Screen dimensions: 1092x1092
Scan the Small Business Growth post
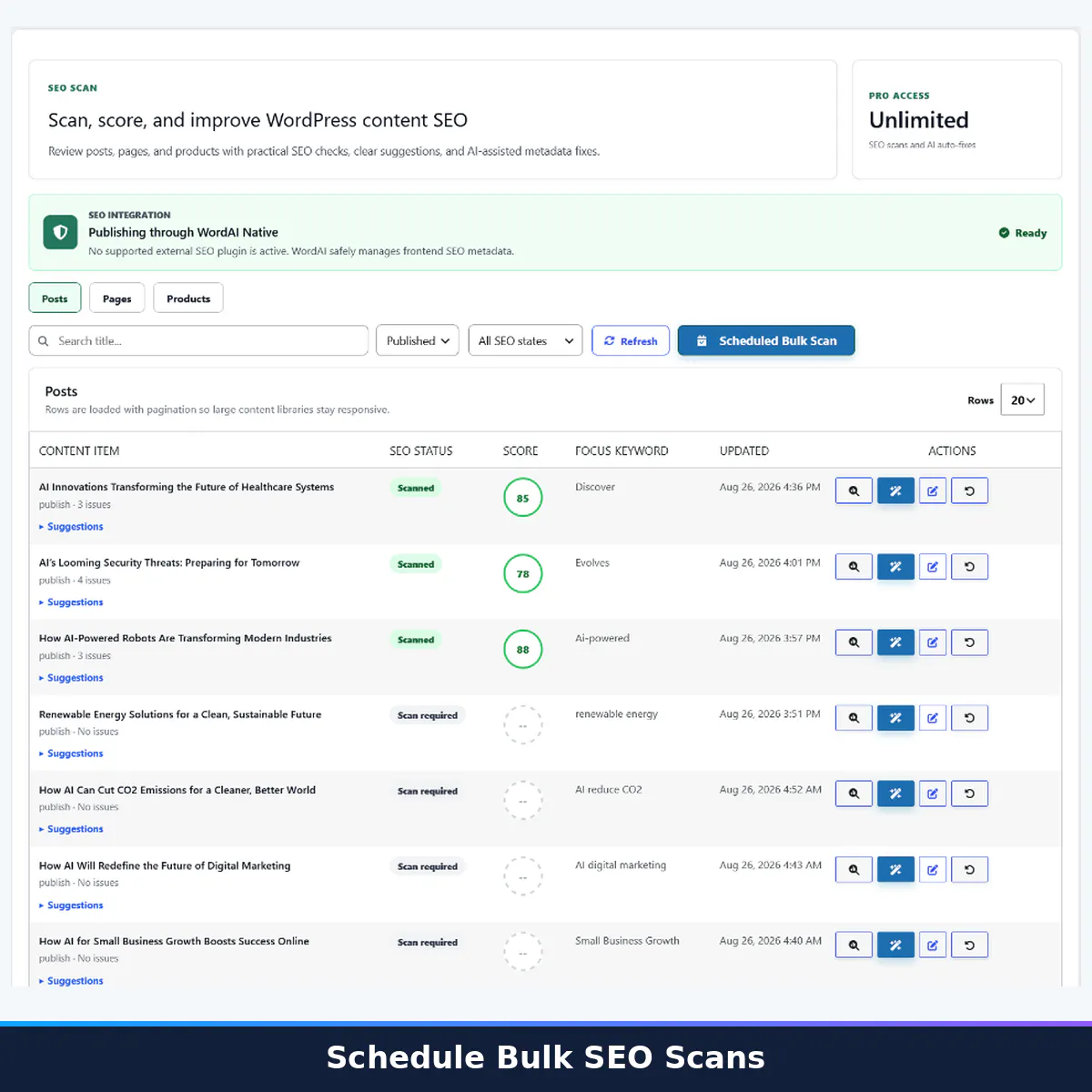point(854,945)
